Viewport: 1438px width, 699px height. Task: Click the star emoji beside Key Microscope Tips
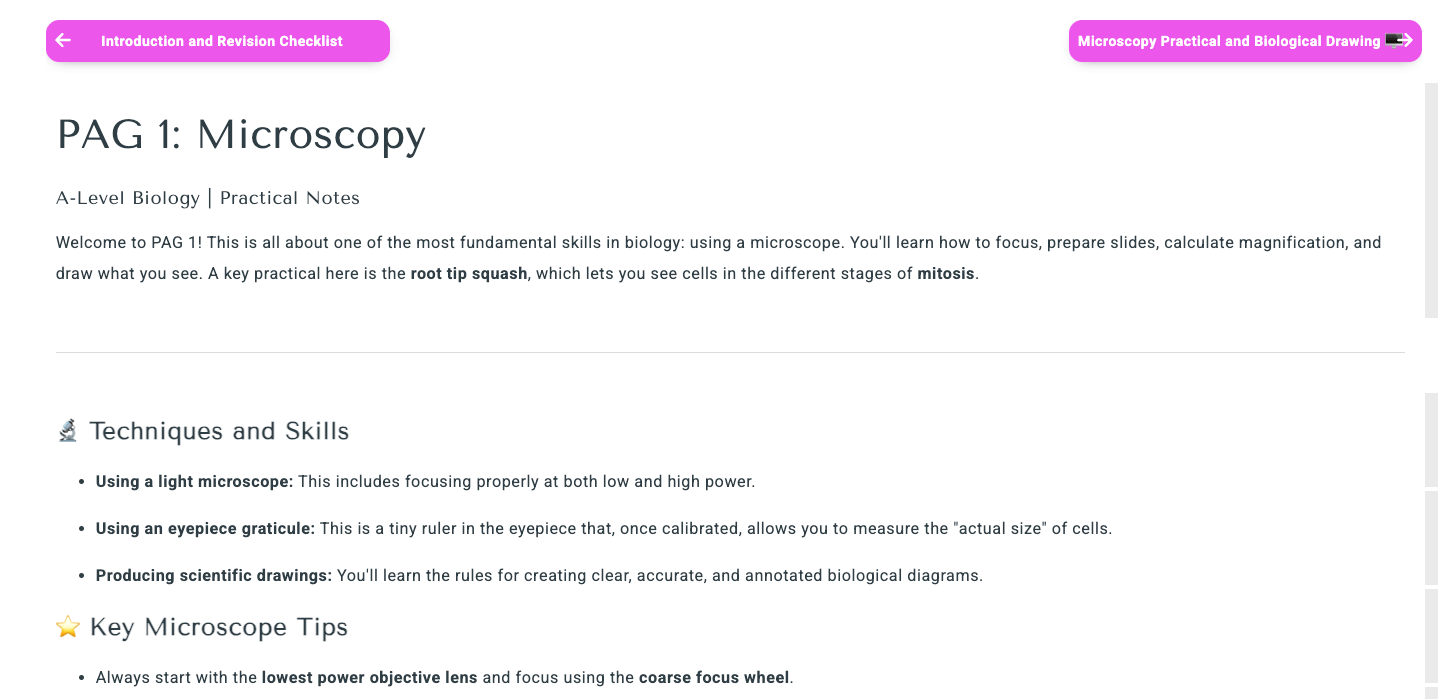coord(67,627)
